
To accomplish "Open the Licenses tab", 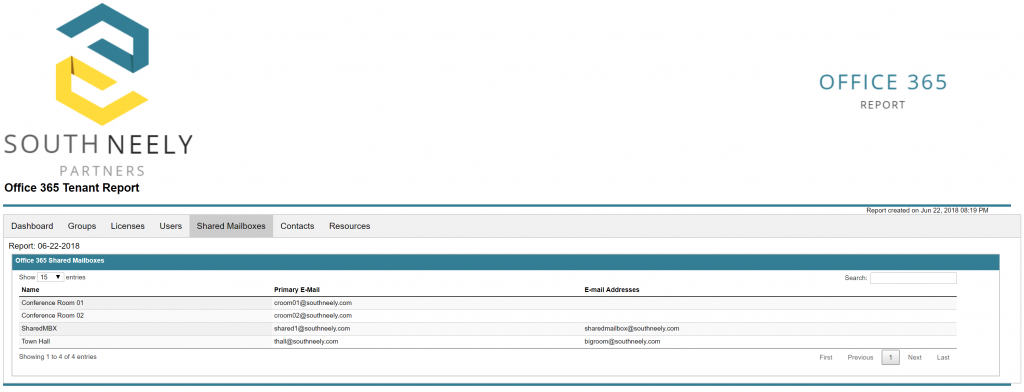I will [127, 226].
